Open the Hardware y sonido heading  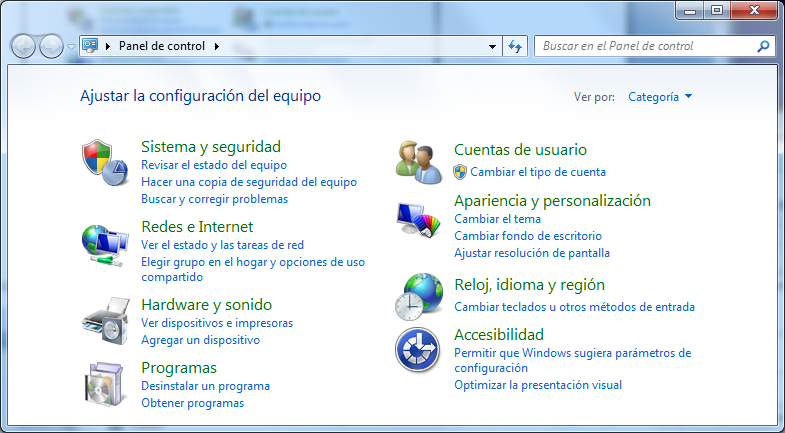click(206, 305)
